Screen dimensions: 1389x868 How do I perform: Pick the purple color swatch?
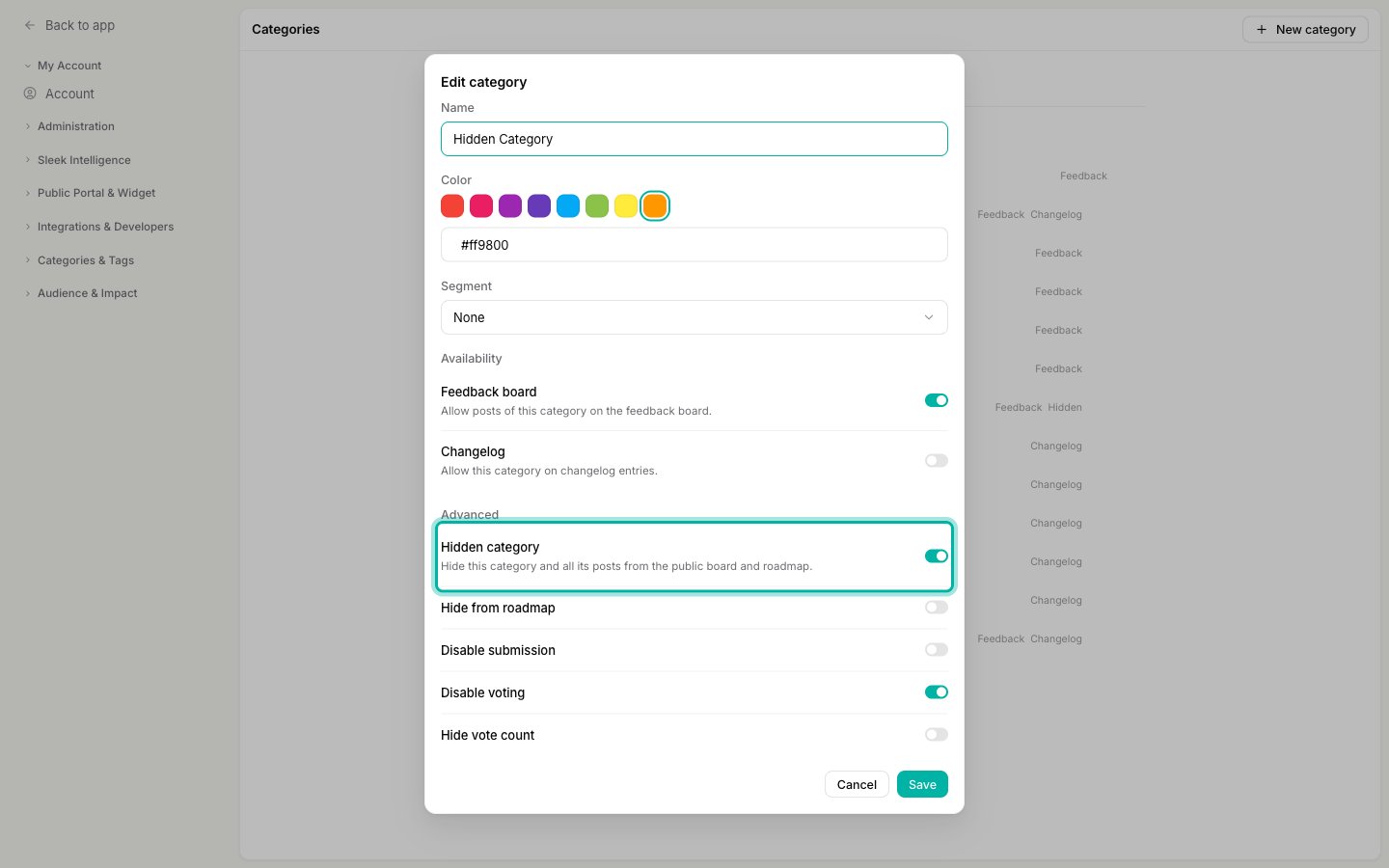click(510, 205)
